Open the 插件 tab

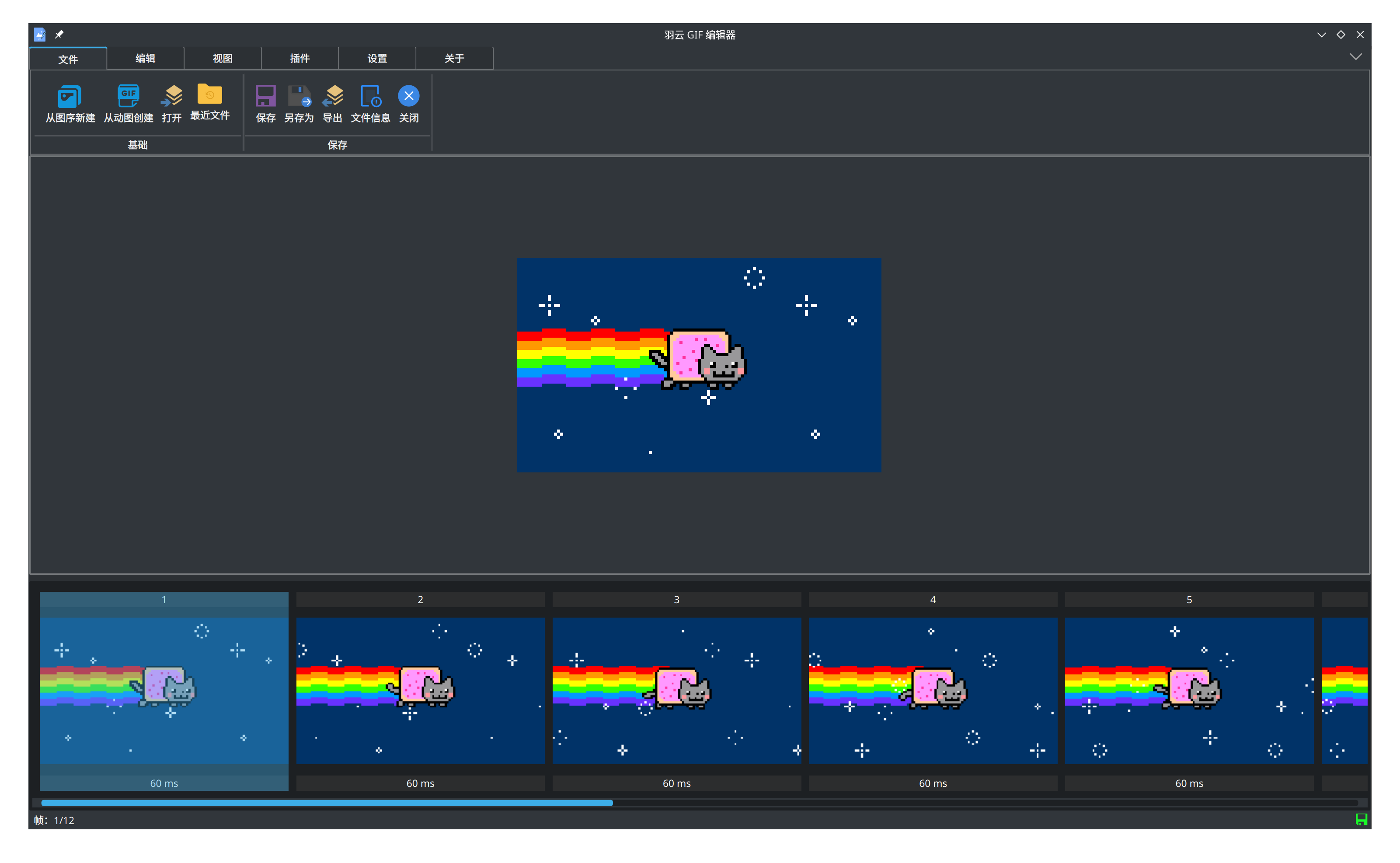[300, 58]
